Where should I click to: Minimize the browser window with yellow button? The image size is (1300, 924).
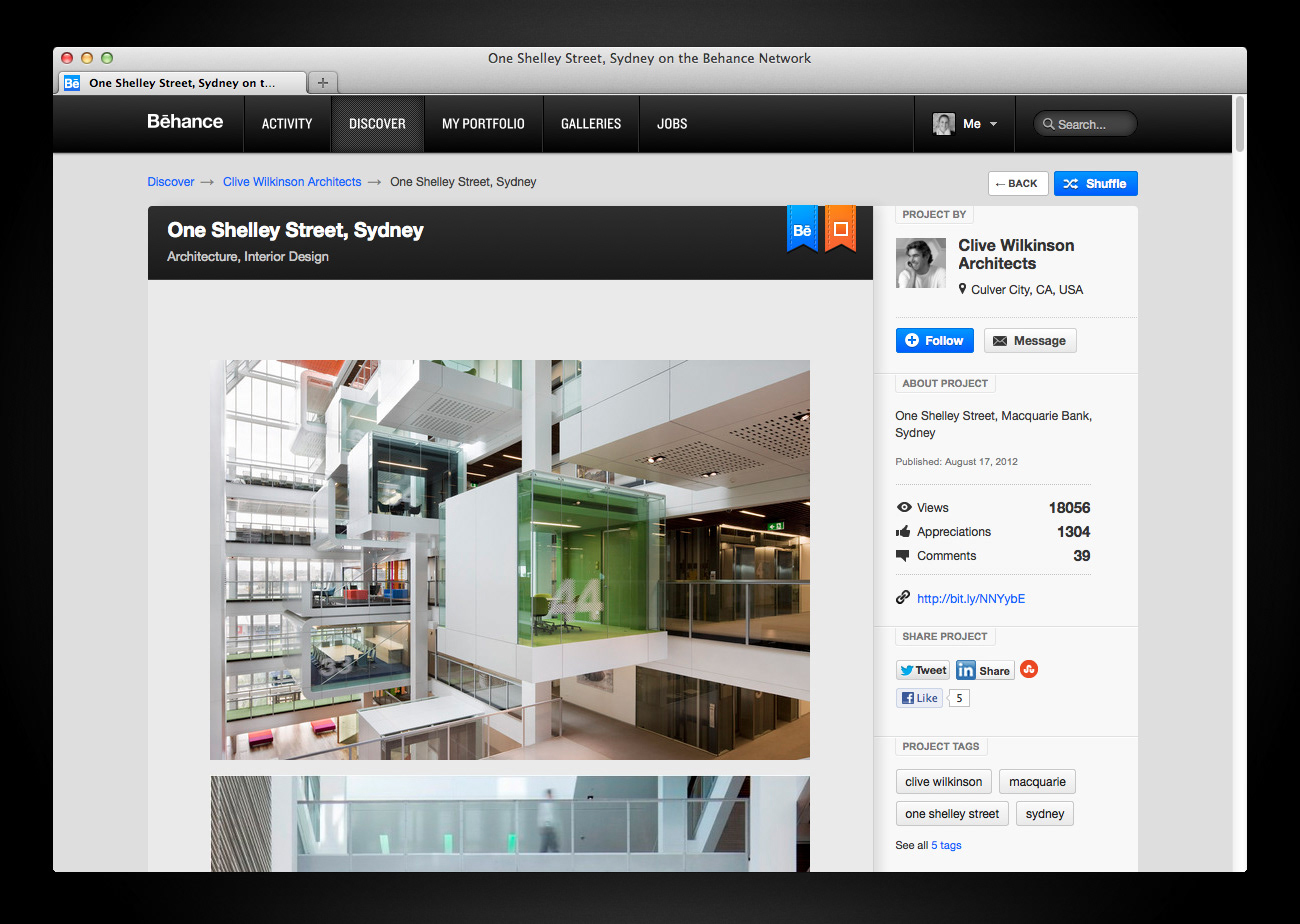coord(87,58)
